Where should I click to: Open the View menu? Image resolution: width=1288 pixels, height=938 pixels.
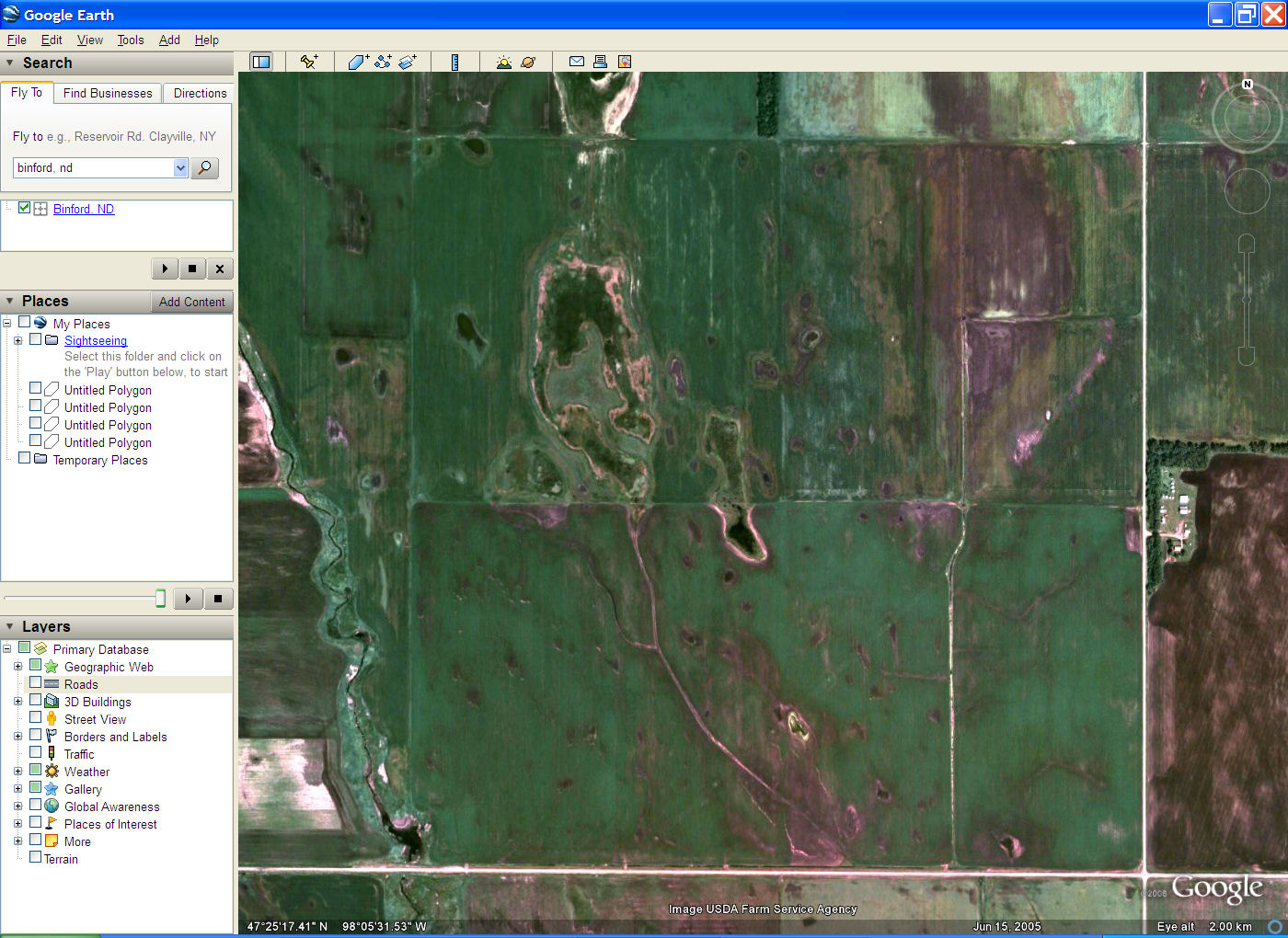coord(90,40)
